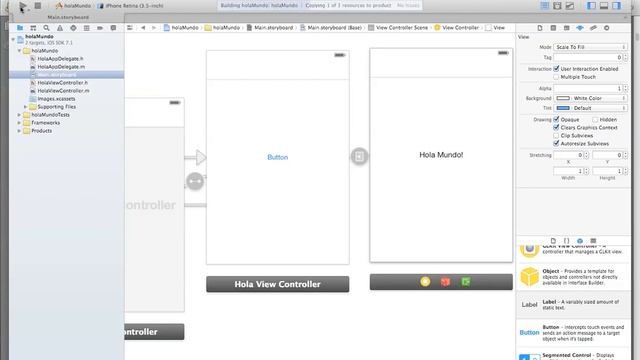640x360 pixels.
Task: Select the yellow View Controller dock icon
Action: [425, 282]
